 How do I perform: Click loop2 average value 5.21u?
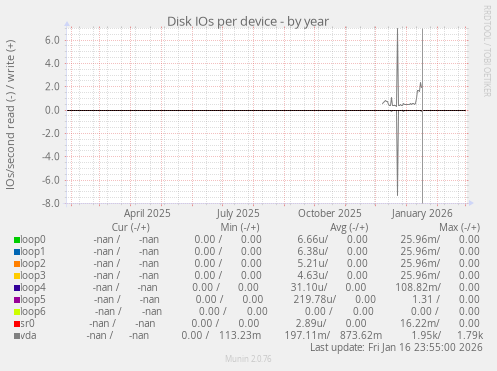[313, 263]
